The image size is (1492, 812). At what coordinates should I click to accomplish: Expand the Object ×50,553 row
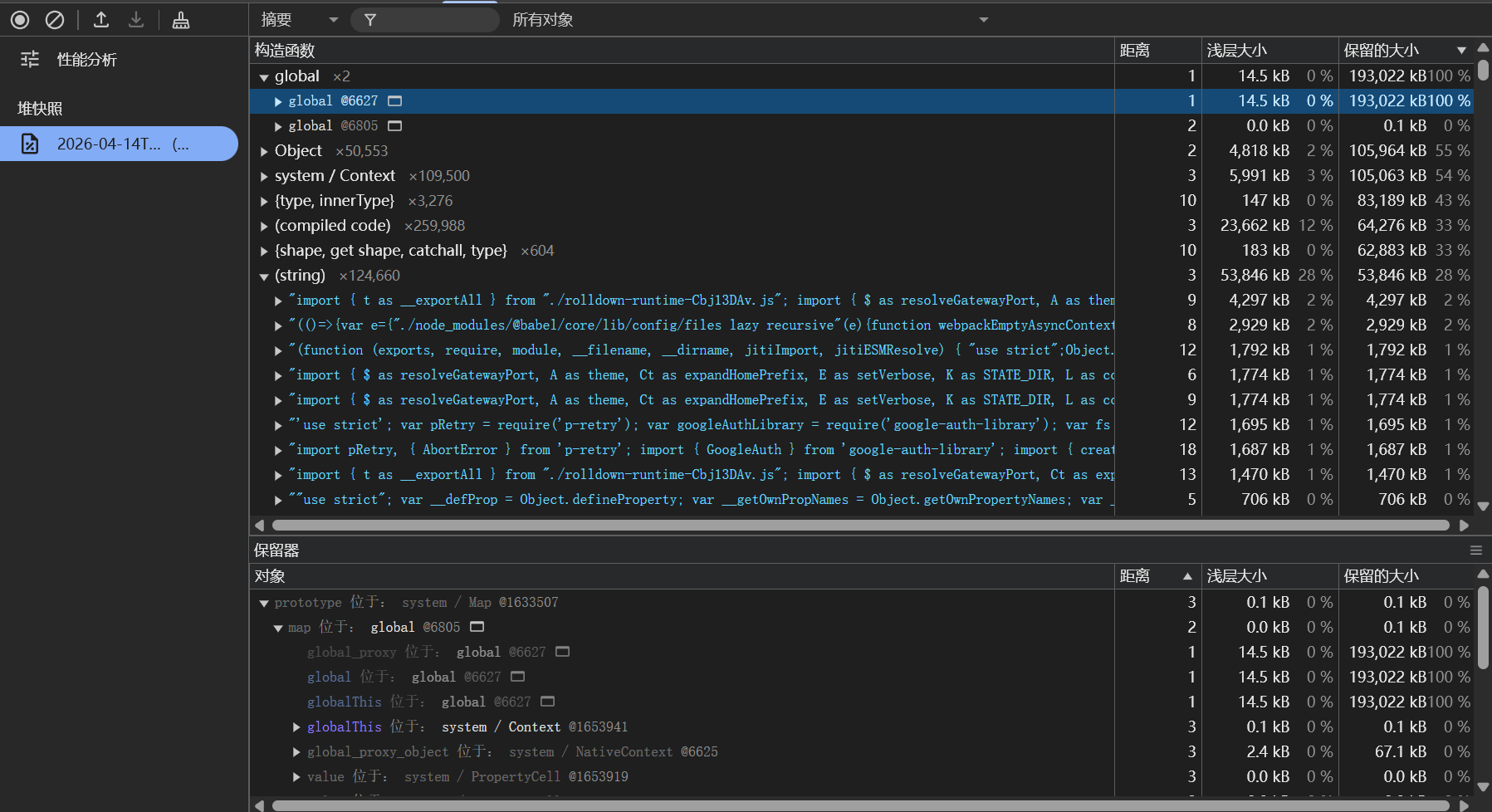click(264, 152)
